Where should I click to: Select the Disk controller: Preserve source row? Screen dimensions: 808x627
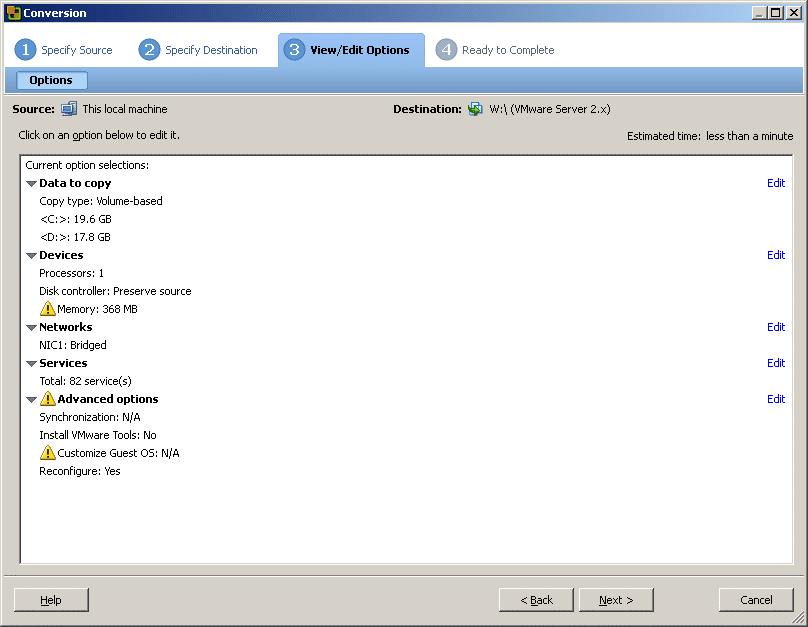coord(115,291)
